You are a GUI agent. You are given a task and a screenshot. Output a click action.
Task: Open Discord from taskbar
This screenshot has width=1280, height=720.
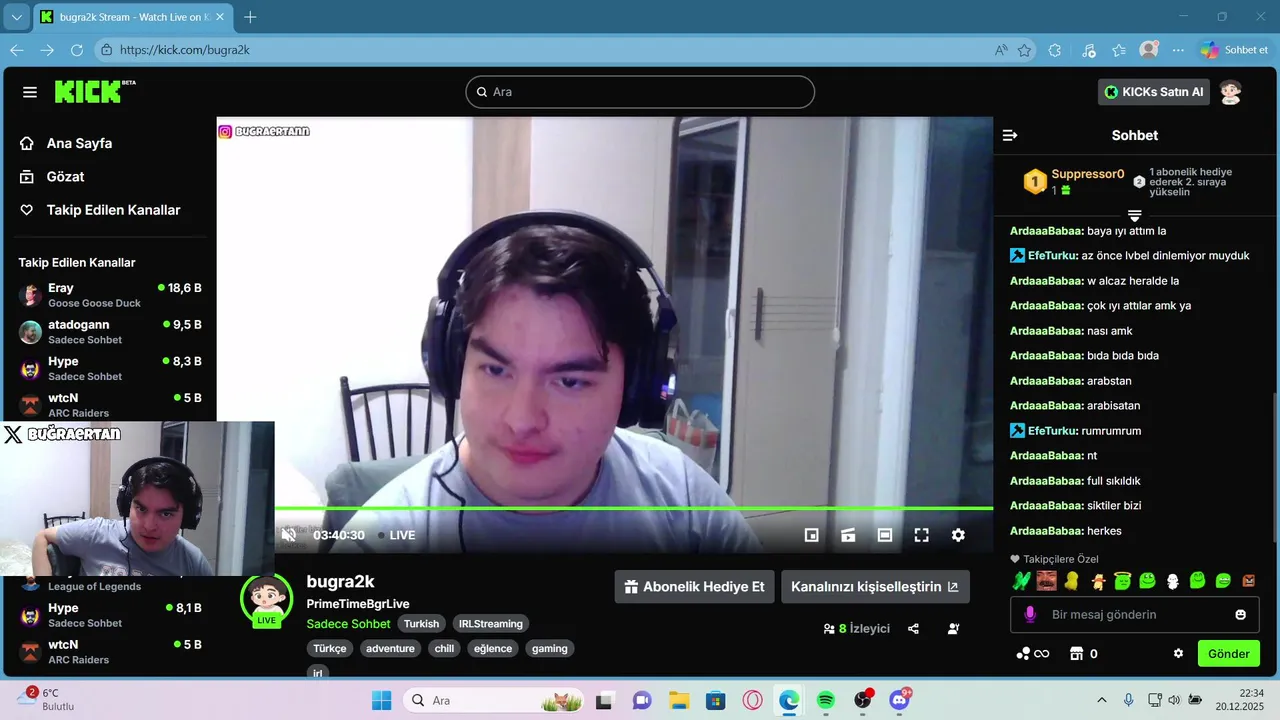[x=899, y=700]
